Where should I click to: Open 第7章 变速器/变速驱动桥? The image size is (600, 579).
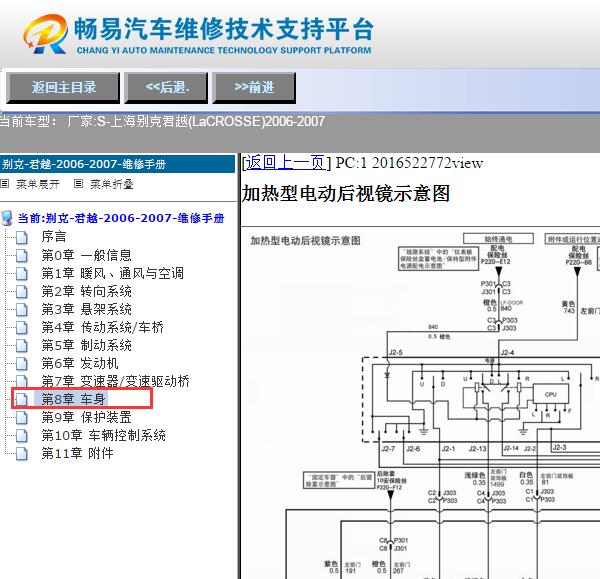pos(116,381)
